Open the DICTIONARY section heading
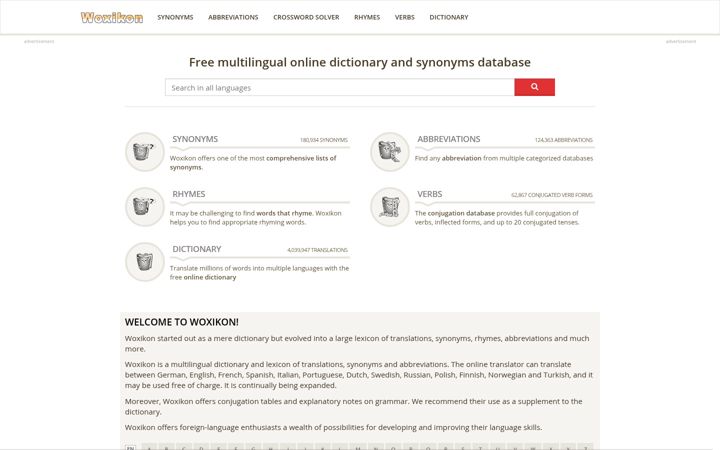This screenshot has height=450, width=720. pyautogui.click(x=197, y=249)
